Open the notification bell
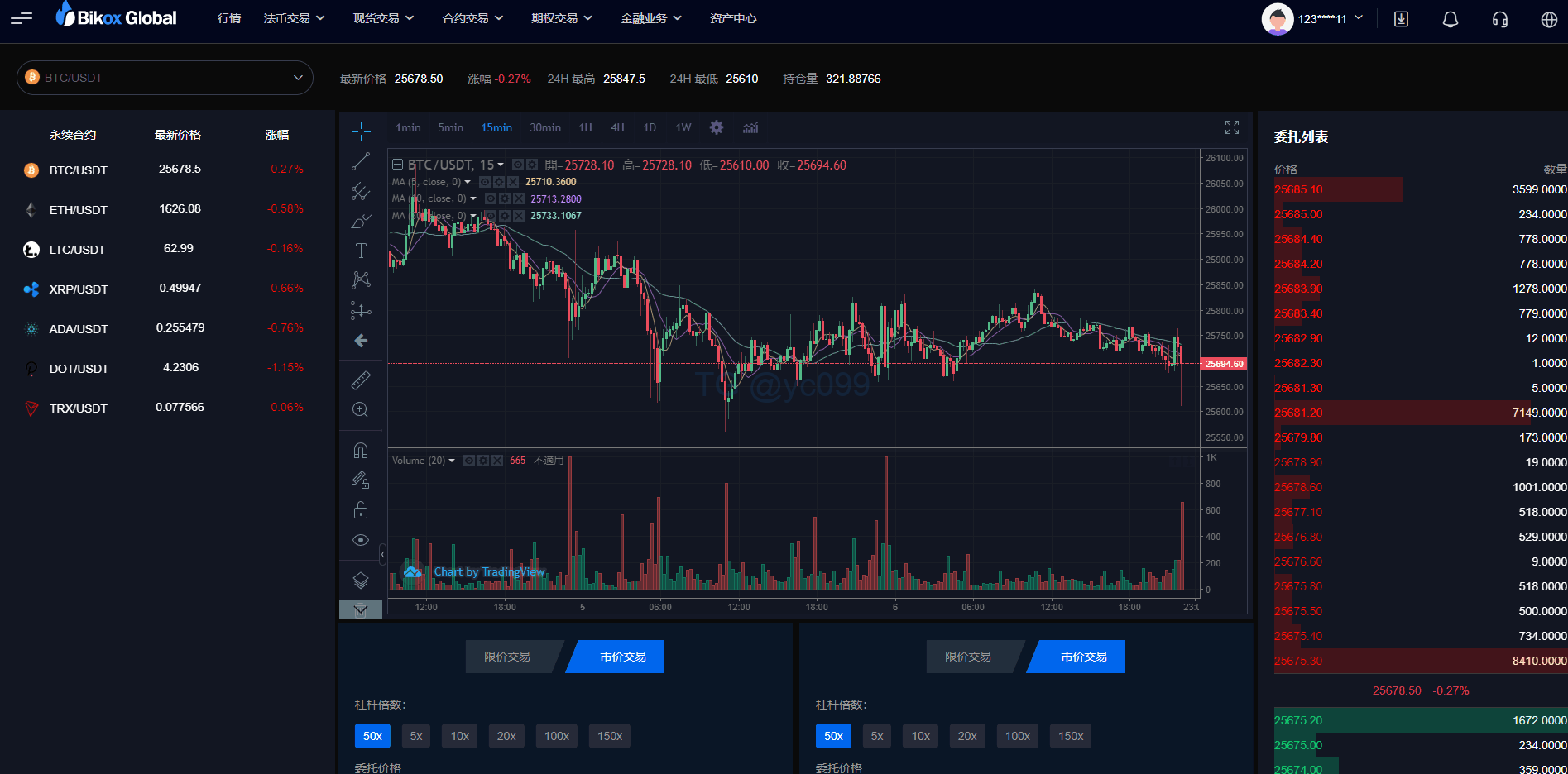 [1450, 19]
